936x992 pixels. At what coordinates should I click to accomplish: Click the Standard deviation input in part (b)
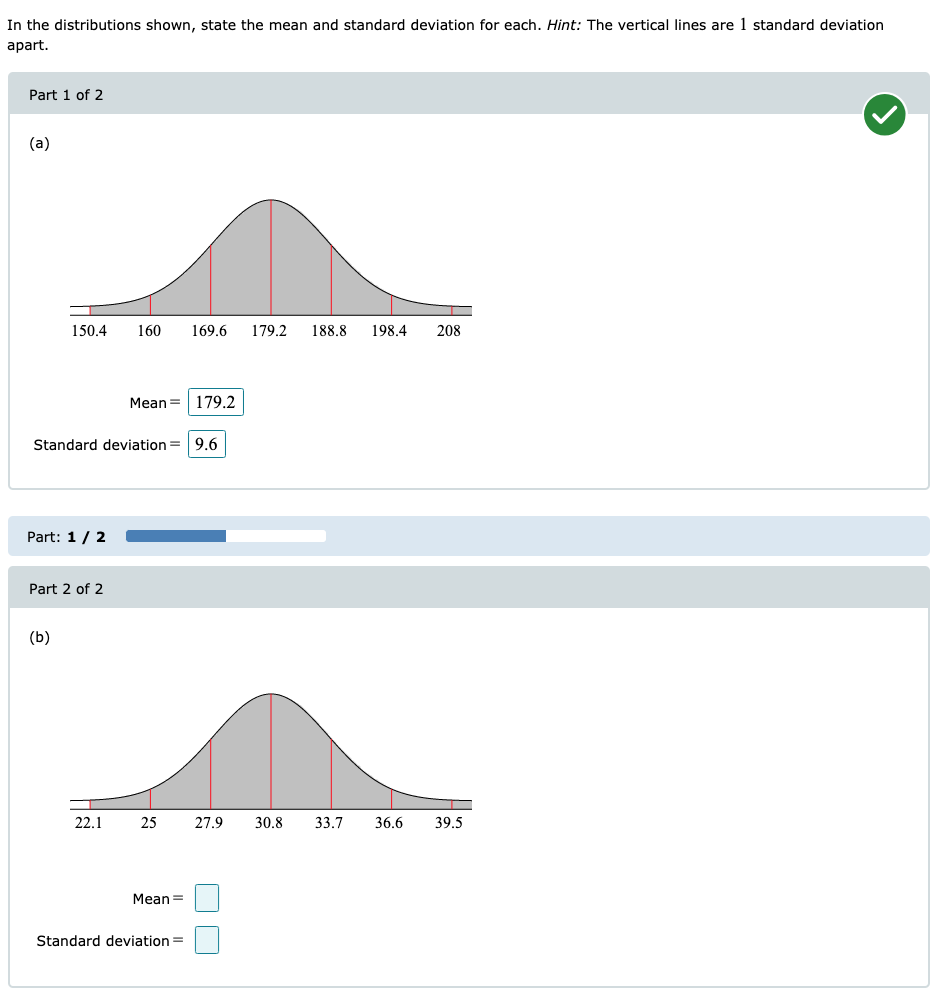pyautogui.click(x=207, y=939)
